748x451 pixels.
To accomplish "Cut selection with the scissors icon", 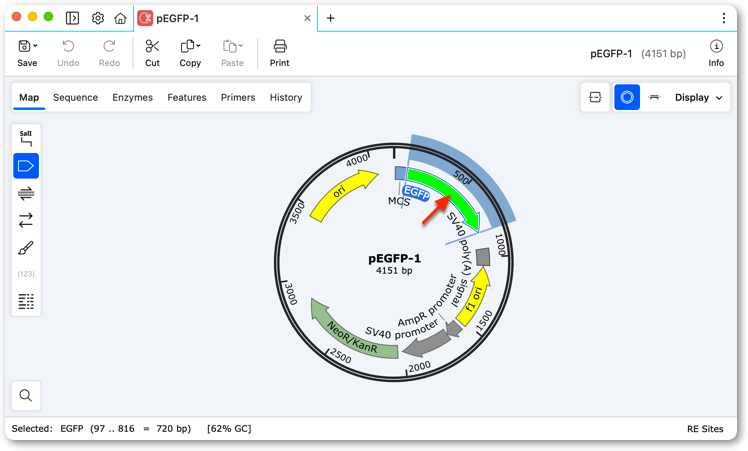I will [x=152, y=46].
